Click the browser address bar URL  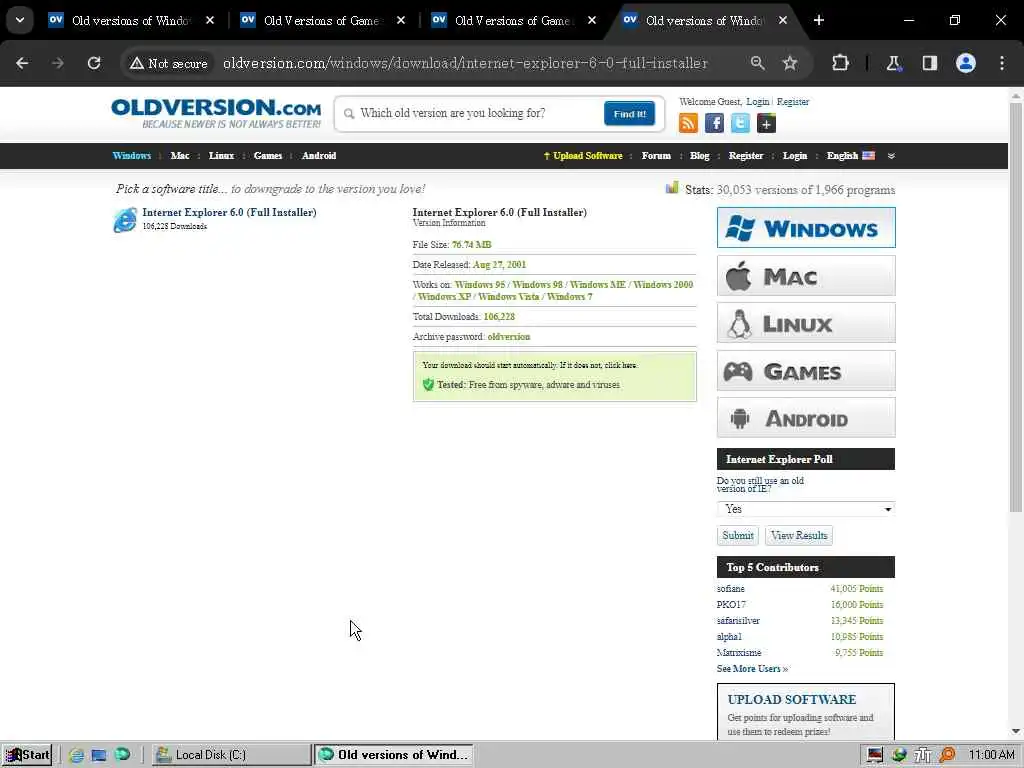tap(465, 63)
